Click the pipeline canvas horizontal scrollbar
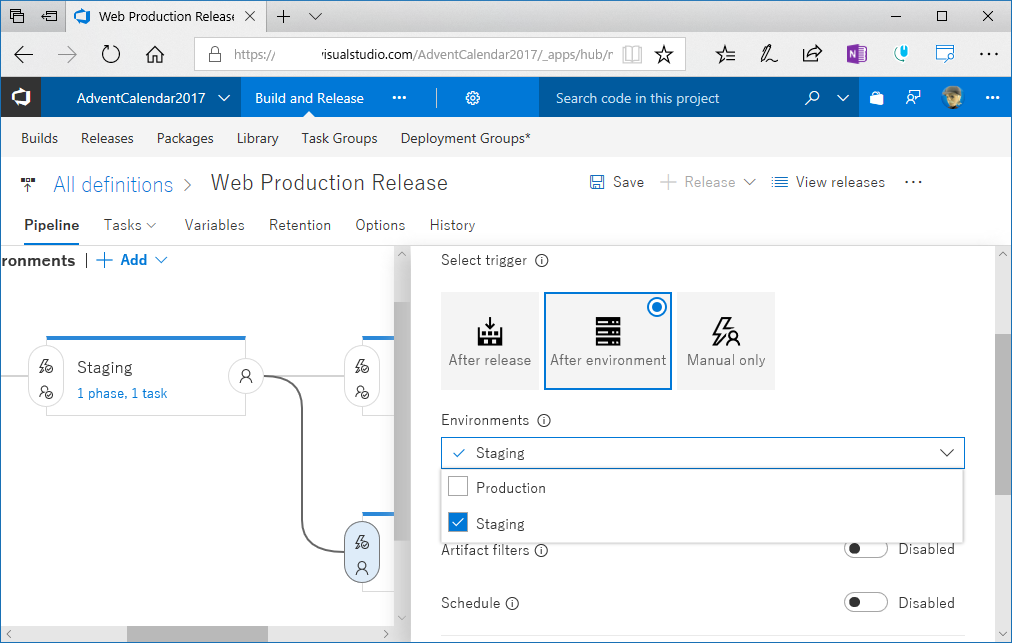 point(197,634)
